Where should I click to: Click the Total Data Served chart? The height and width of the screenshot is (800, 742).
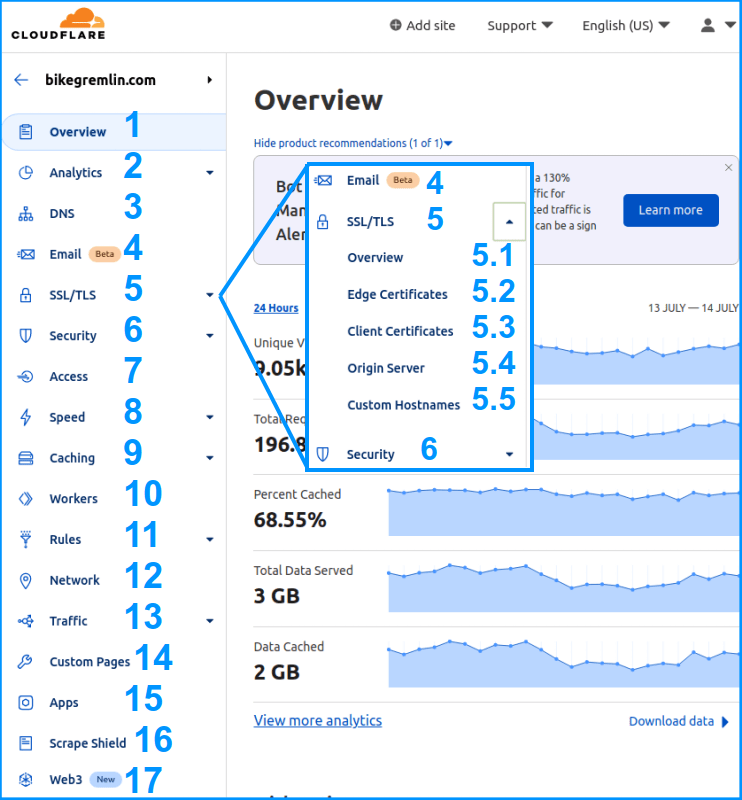(x=563, y=588)
